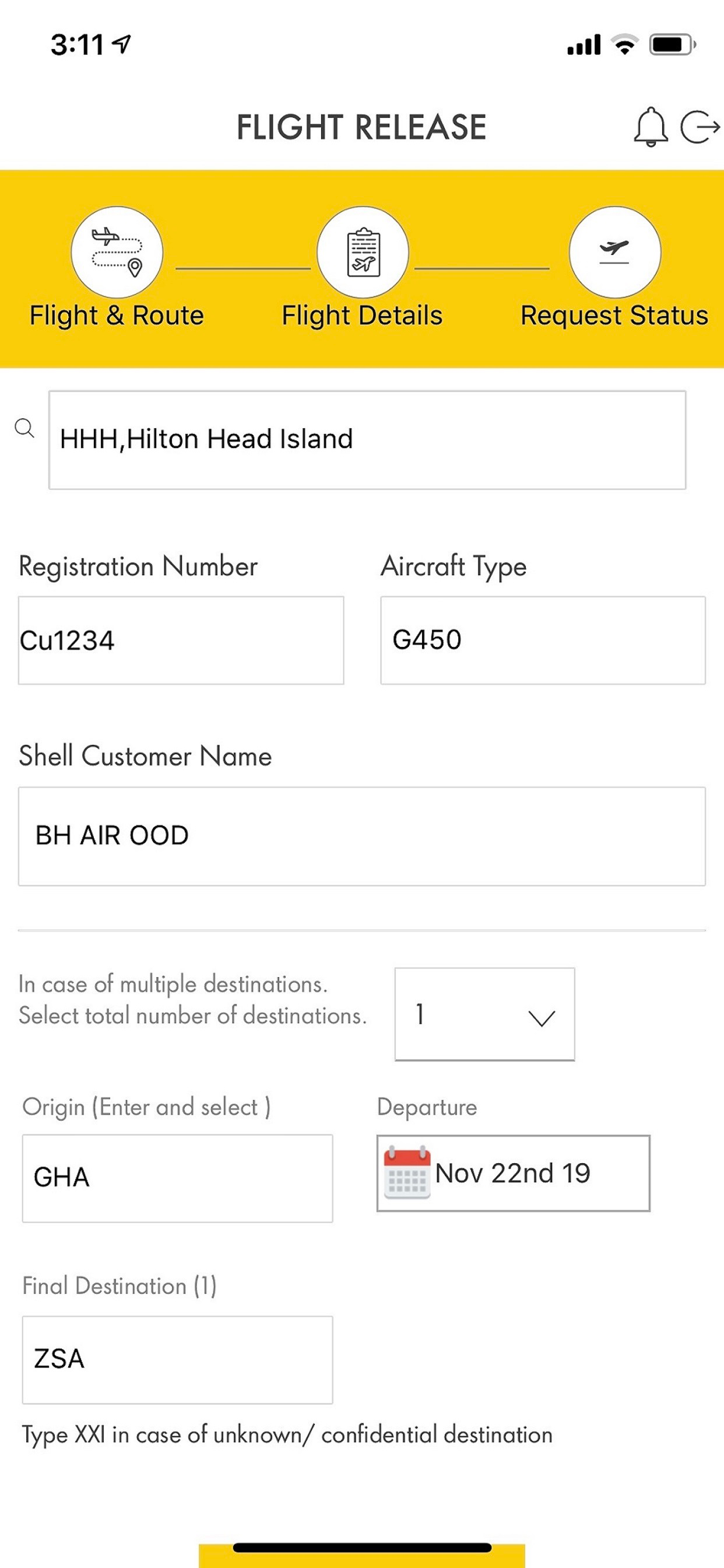The height and width of the screenshot is (1568, 724).
Task: Click the dropdown chevron arrow
Action: click(542, 1018)
